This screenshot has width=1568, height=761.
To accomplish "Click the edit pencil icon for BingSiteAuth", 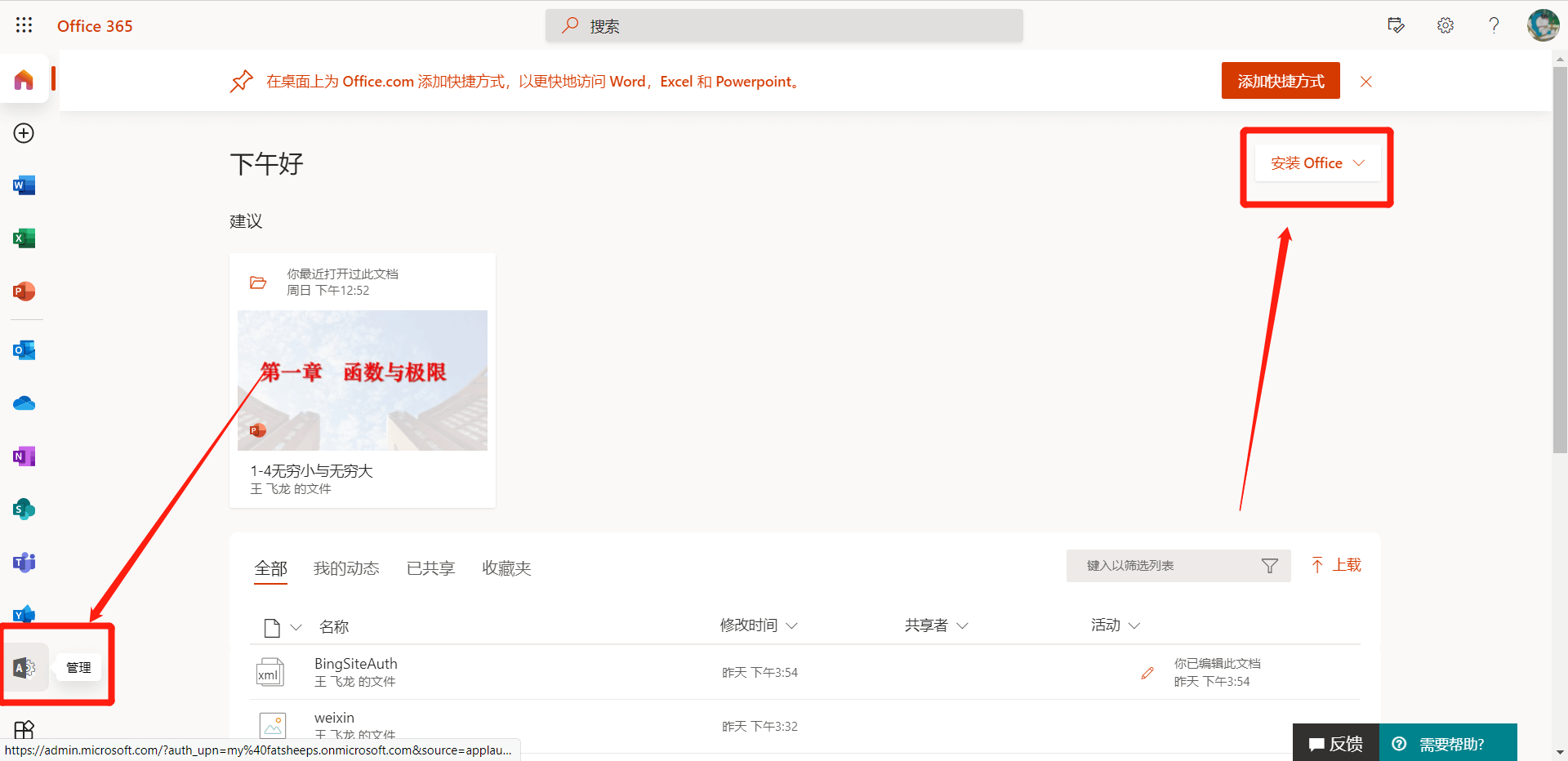I will point(1147,673).
